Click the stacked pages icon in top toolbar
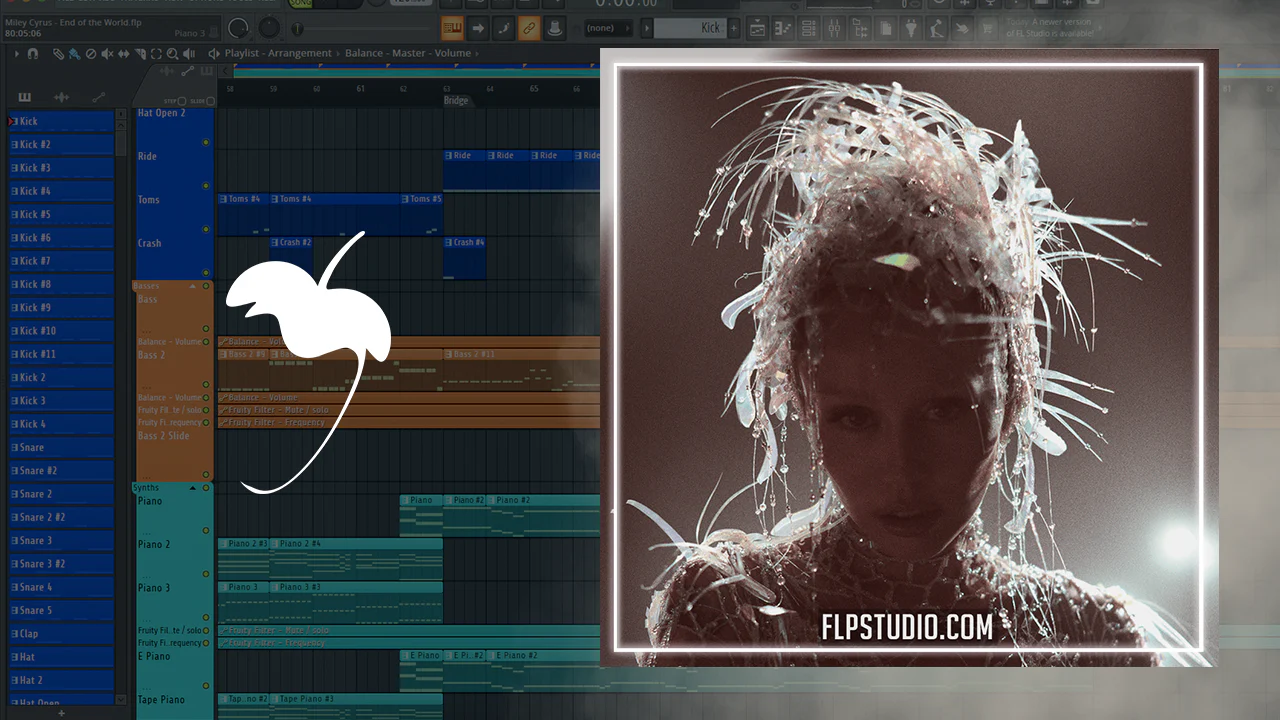This screenshot has width=1280, height=720. pos(886,28)
